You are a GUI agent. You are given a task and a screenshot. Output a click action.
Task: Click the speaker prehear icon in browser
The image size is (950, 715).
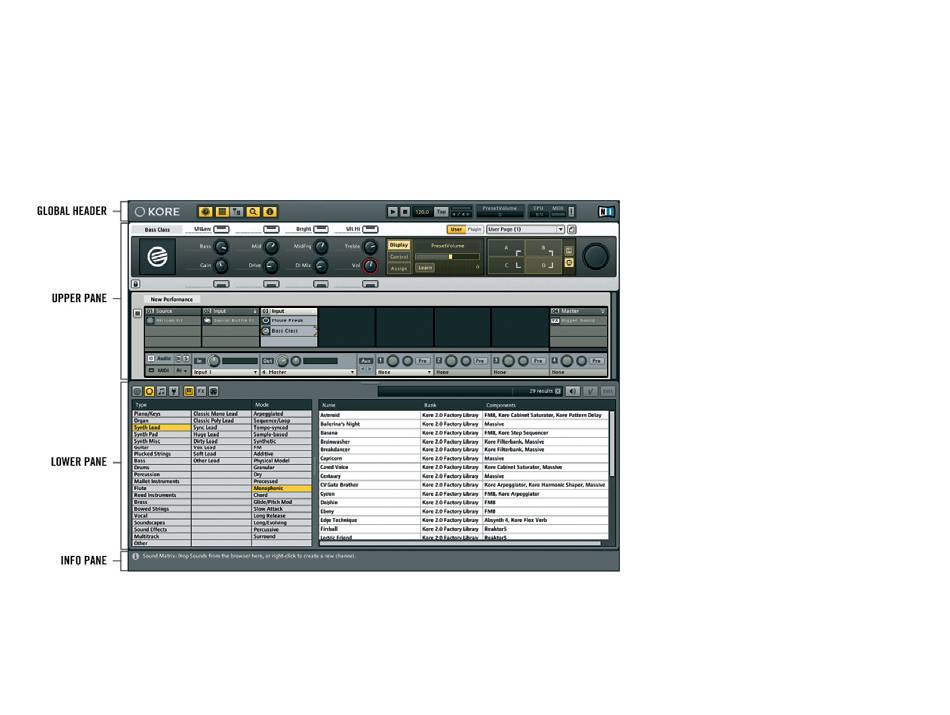573,391
